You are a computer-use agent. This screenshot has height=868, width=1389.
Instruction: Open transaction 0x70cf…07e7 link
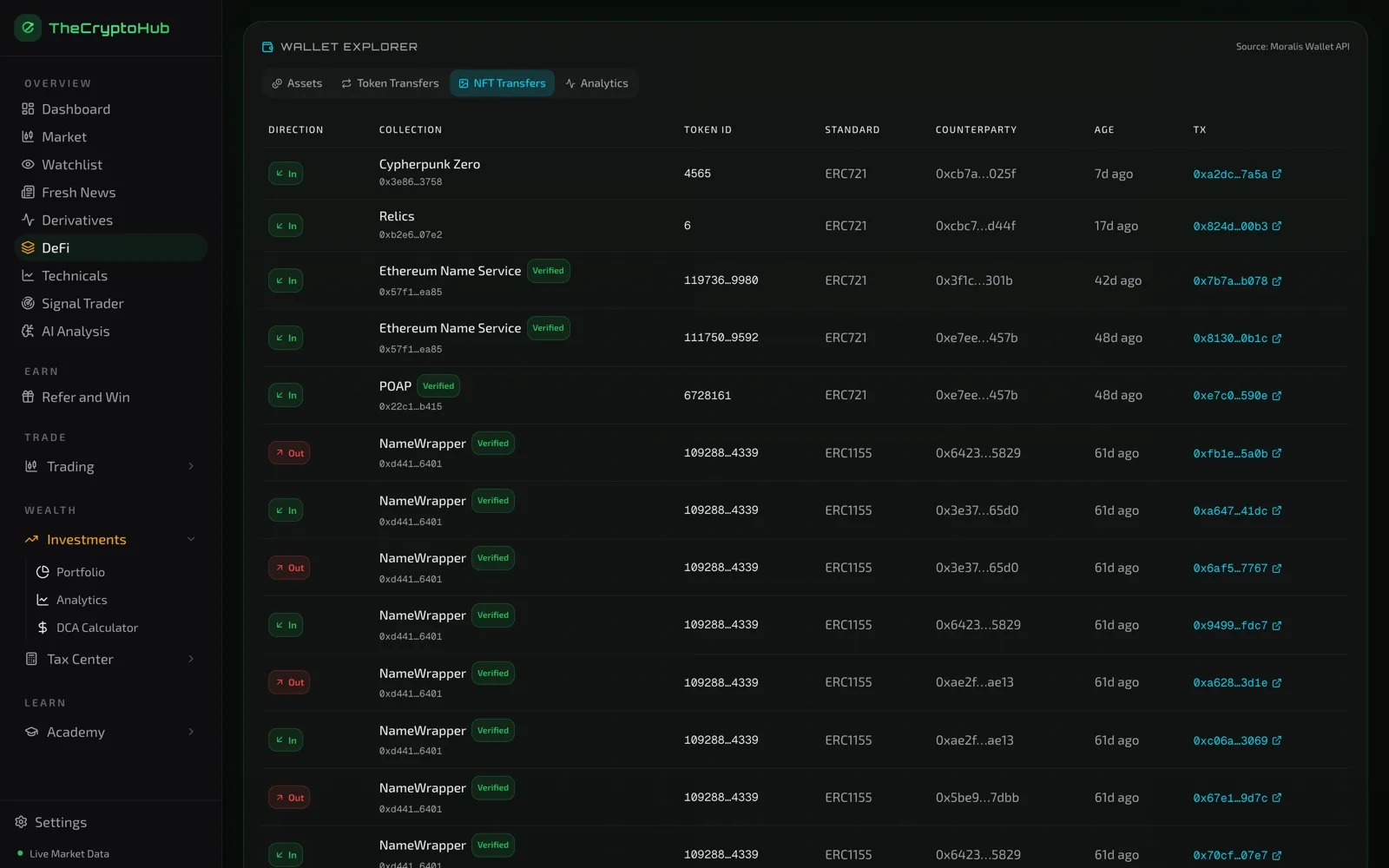coord(1236,855)
